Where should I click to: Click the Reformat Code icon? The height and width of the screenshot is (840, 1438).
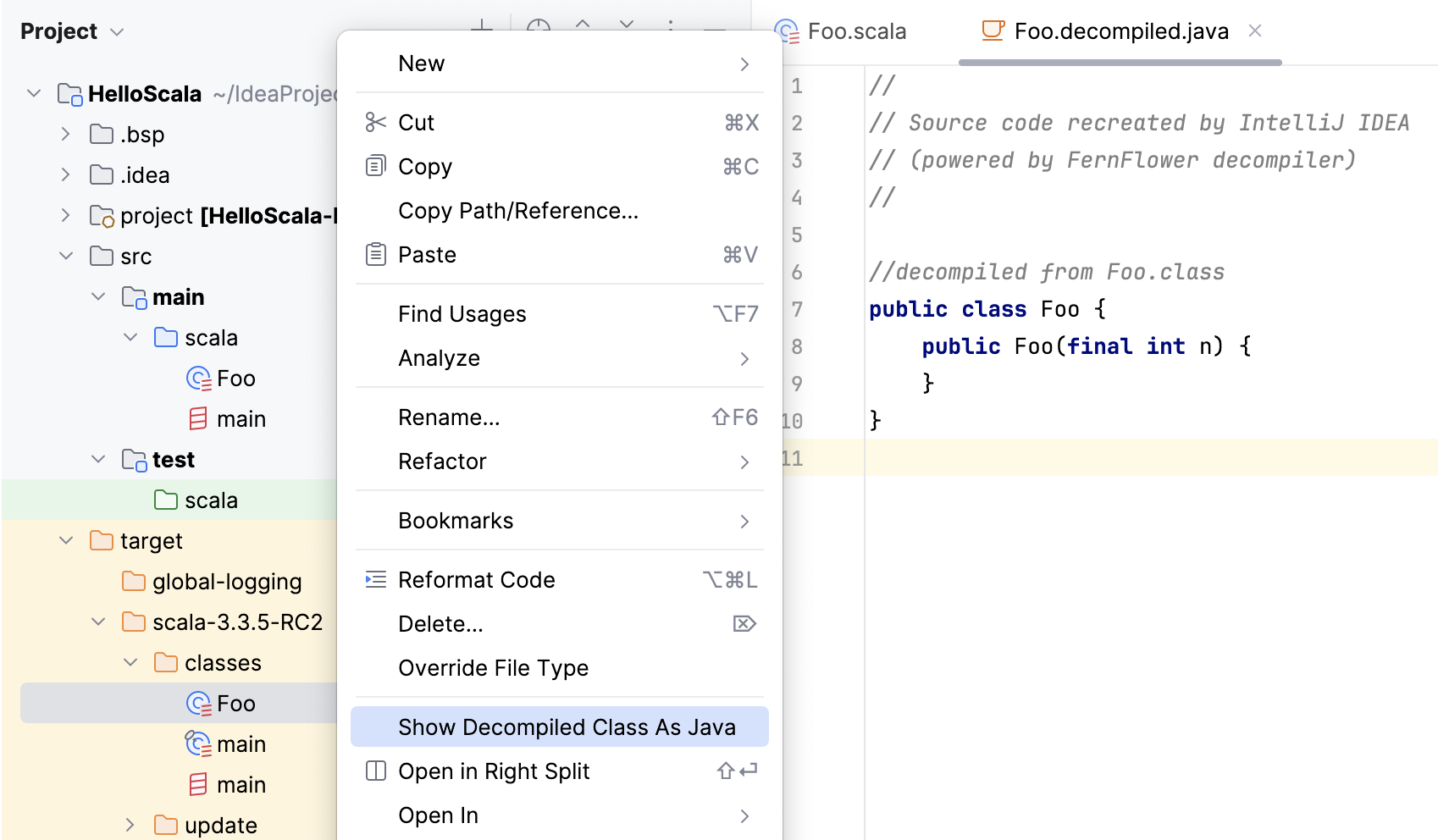[x=375, y=579]
